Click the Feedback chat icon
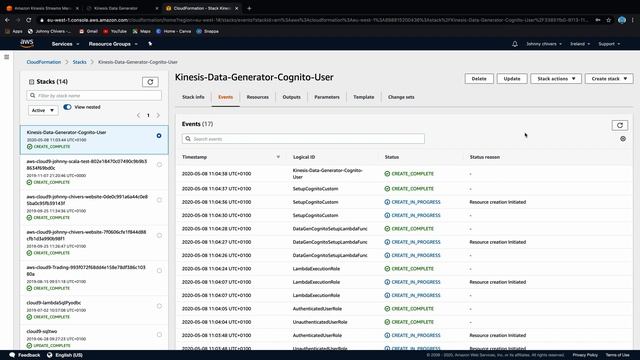 point(12,355)
